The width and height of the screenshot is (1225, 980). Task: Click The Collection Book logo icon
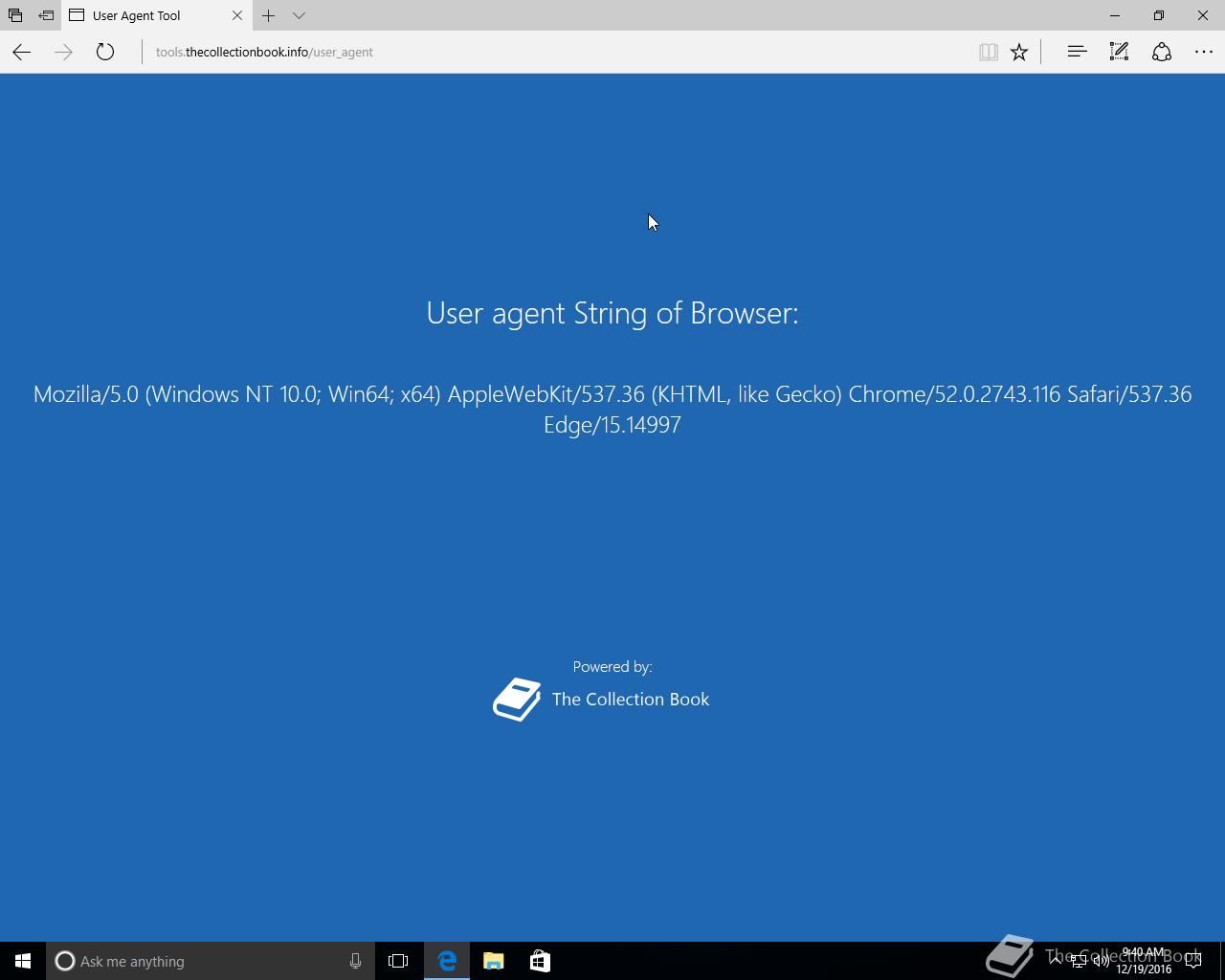click(x=517, y=700)
